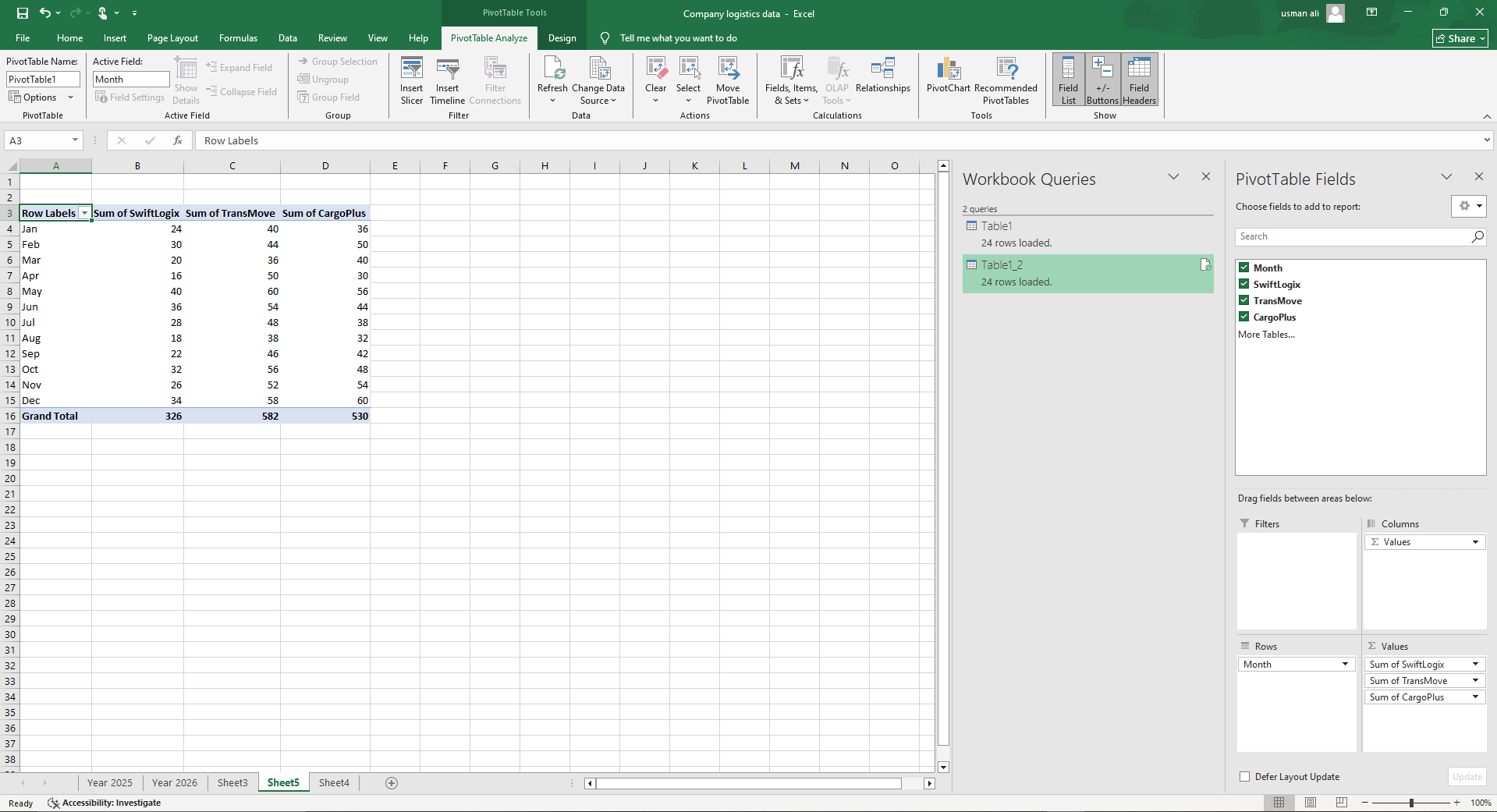This screenshot has width=1497, height=812.
Task: Insert a Slicer for the PivotTable
Action: coord(411,80)
